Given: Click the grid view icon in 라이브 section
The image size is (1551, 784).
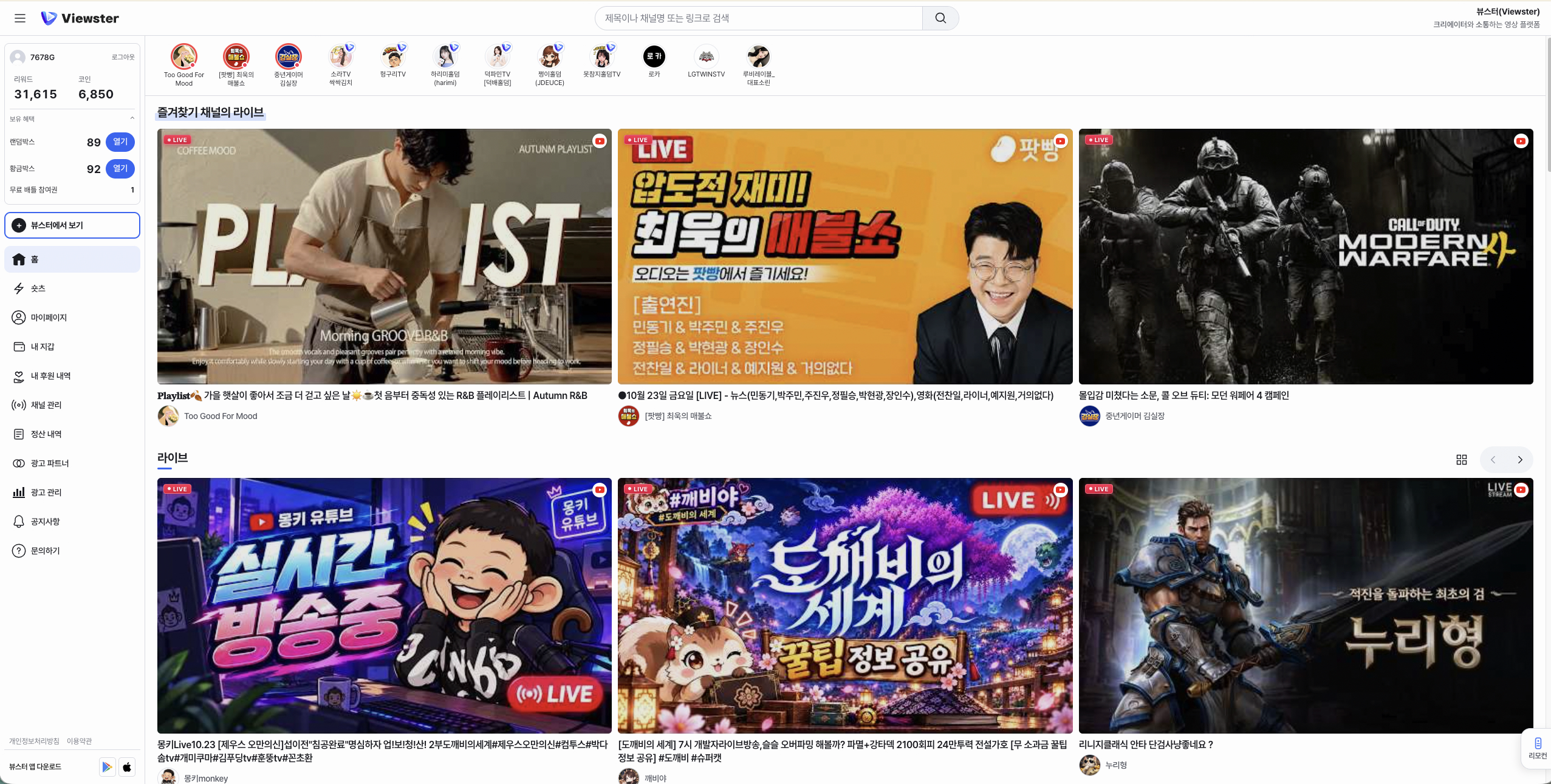Looking at the screenshot, I should coord(1462,460).
